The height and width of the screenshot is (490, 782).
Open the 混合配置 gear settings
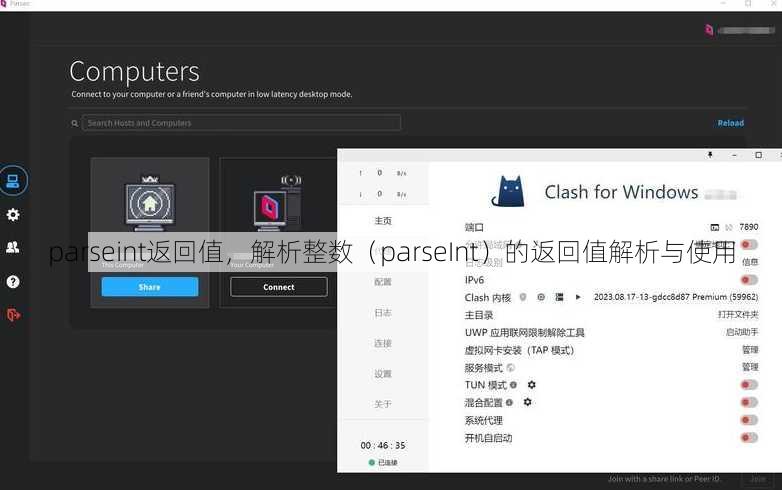point(528,402)
